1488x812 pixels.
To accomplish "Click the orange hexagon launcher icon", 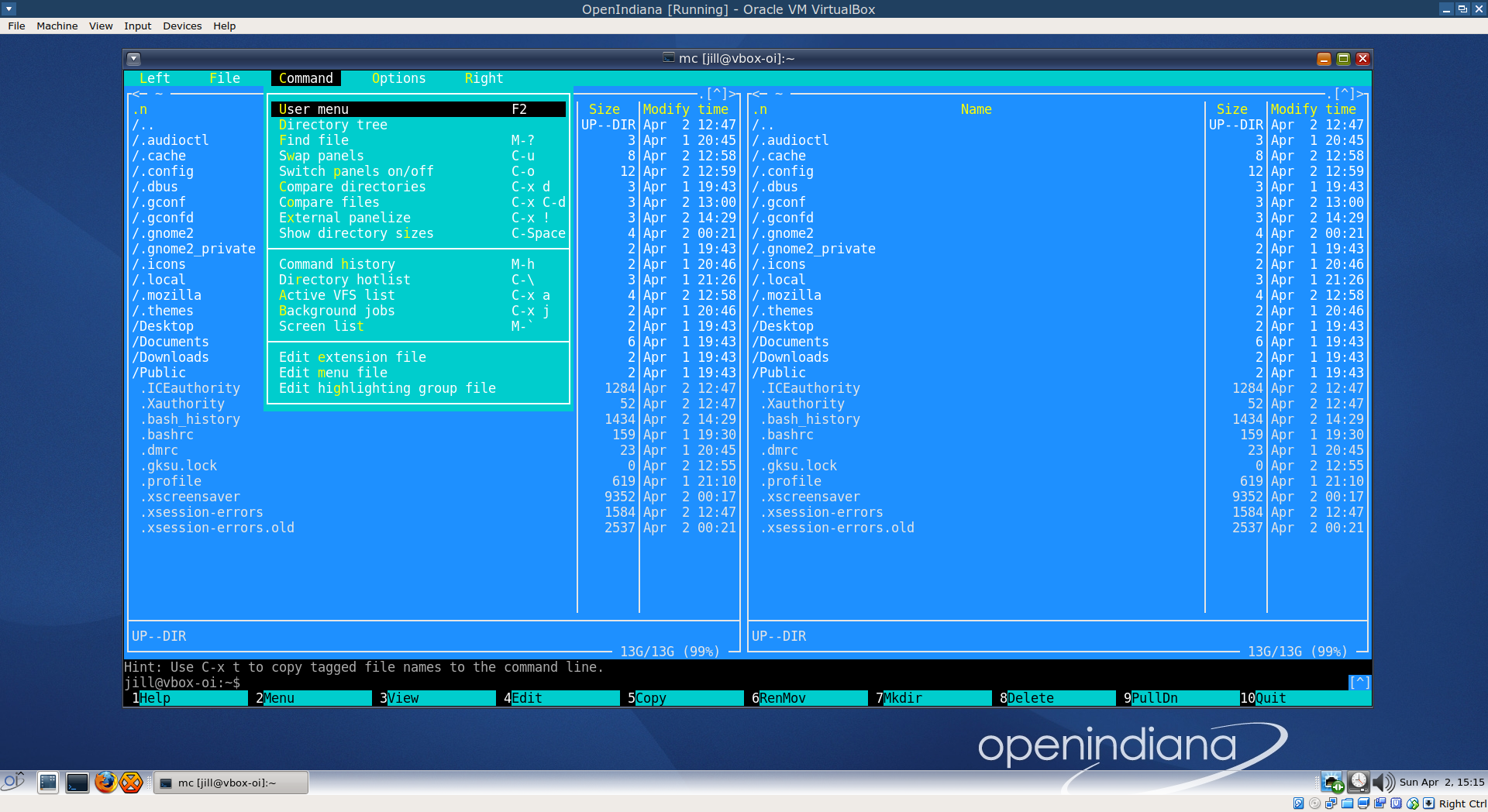I will pos(131,783).
